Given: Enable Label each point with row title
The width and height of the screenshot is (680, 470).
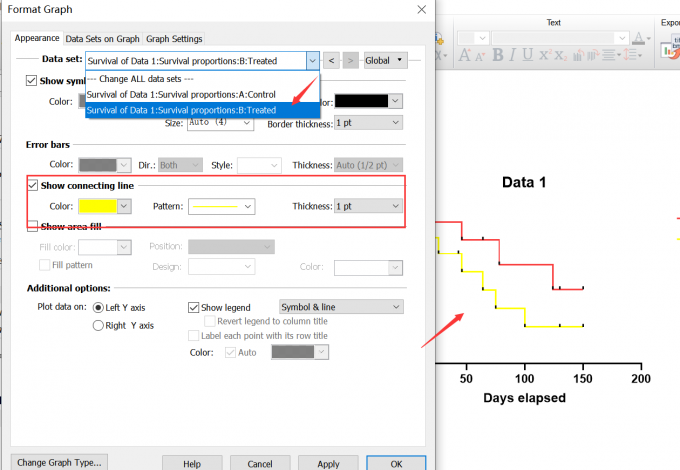Looking at the screenshot, I should pos(193,336).
